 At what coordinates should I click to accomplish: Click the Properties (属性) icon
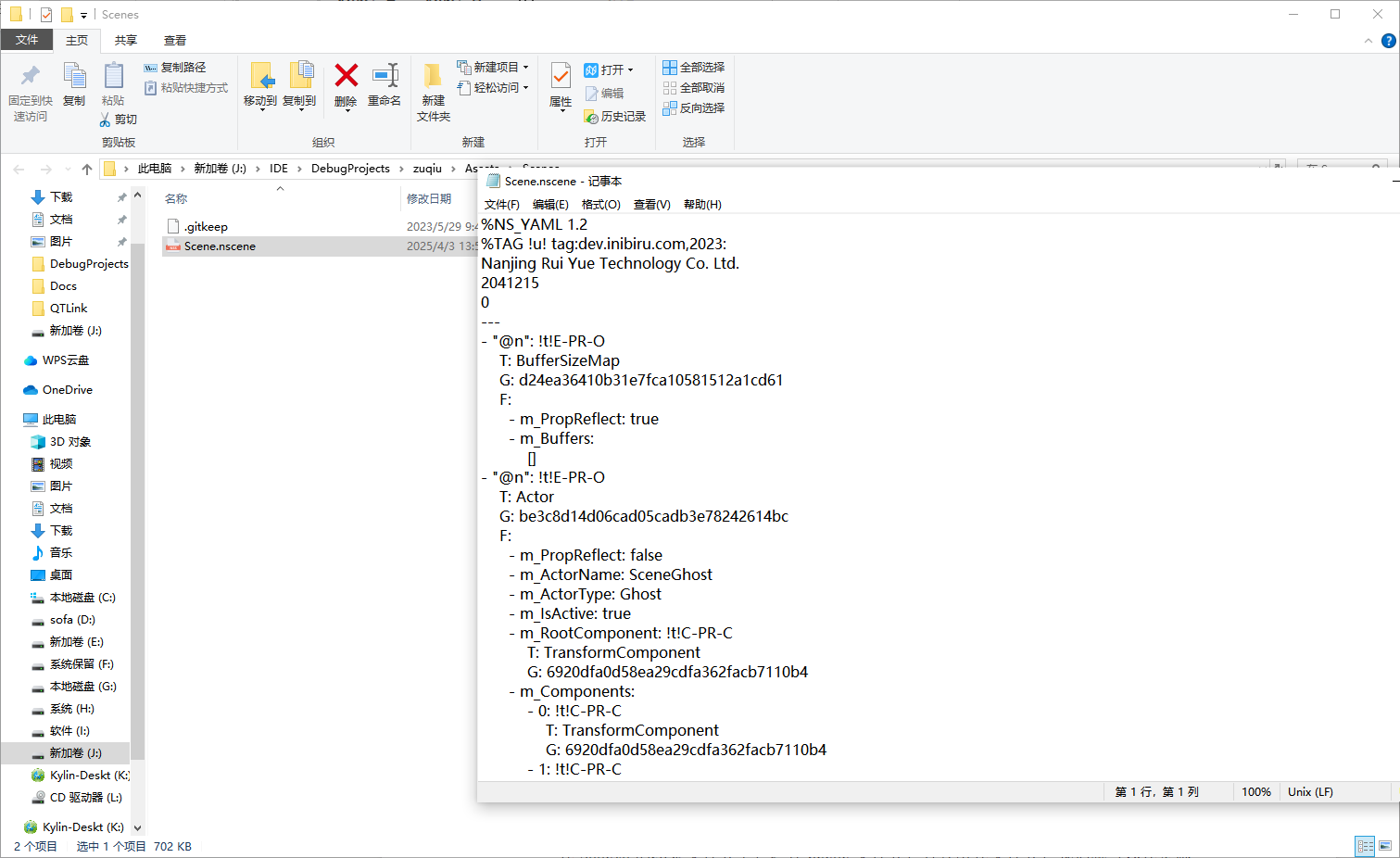pyautogui.click(x=561, y=76)
